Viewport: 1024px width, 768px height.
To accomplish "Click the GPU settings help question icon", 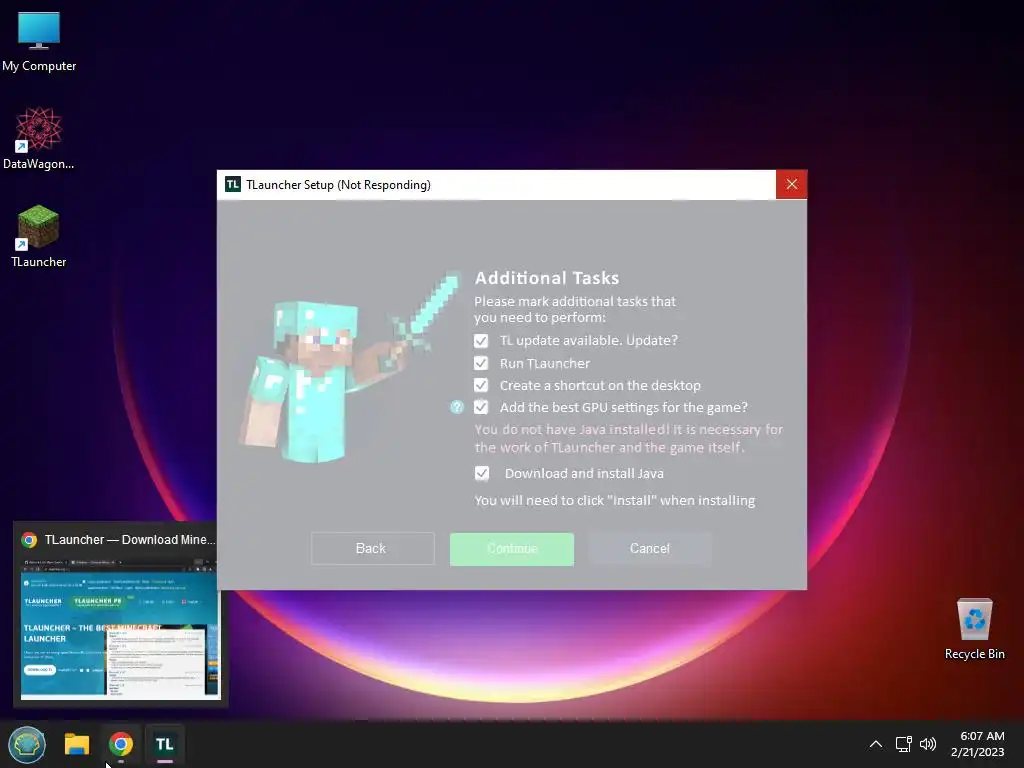I will [456, 408].
